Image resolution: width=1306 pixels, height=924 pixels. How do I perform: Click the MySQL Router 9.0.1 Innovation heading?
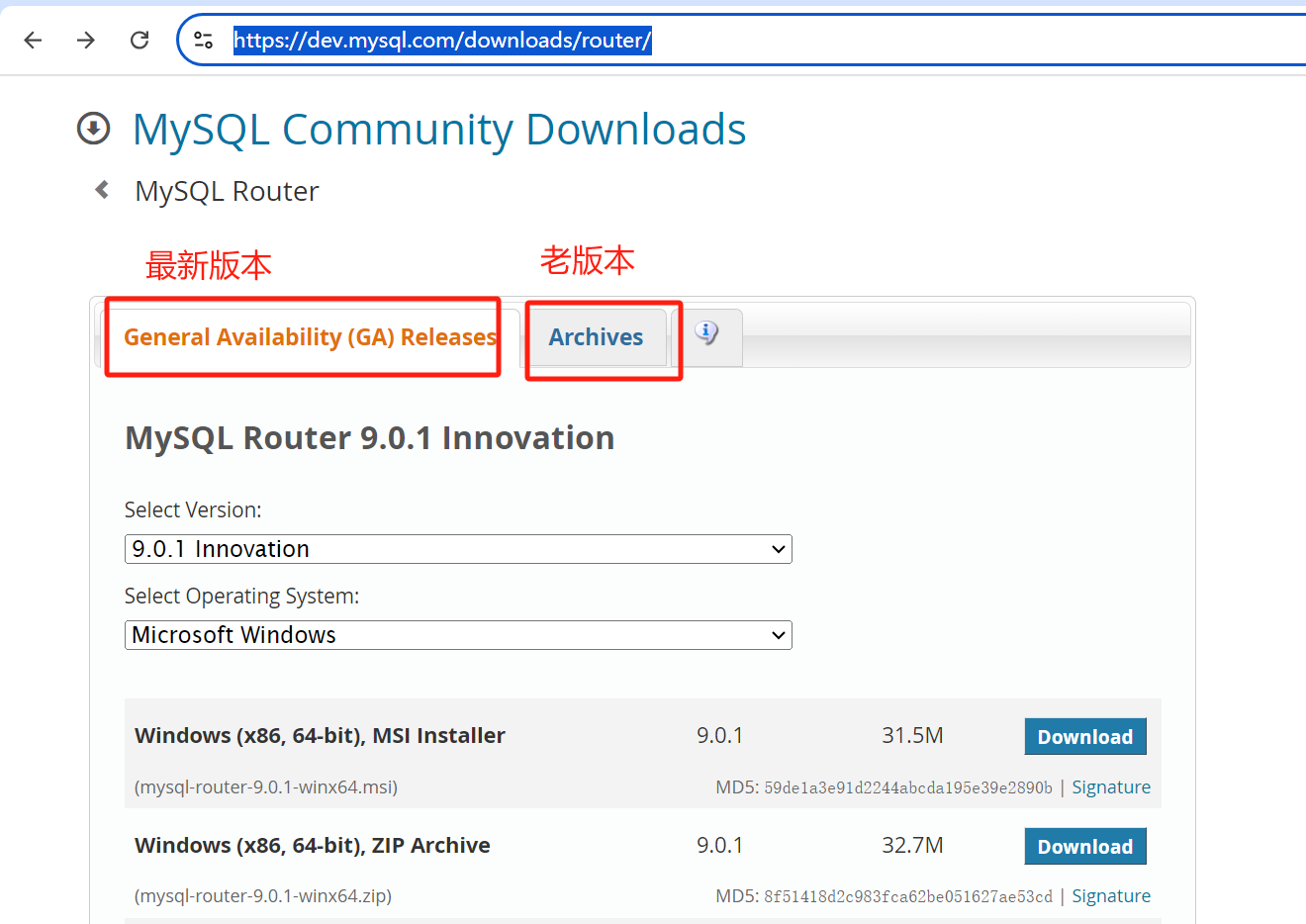coord(370,438)
